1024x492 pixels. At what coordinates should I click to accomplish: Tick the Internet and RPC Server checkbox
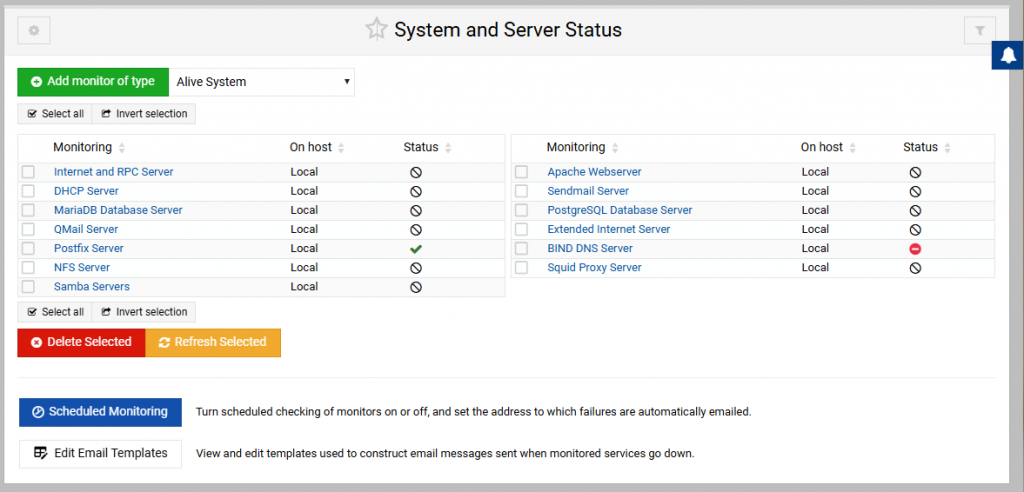(x=28, y=172)
